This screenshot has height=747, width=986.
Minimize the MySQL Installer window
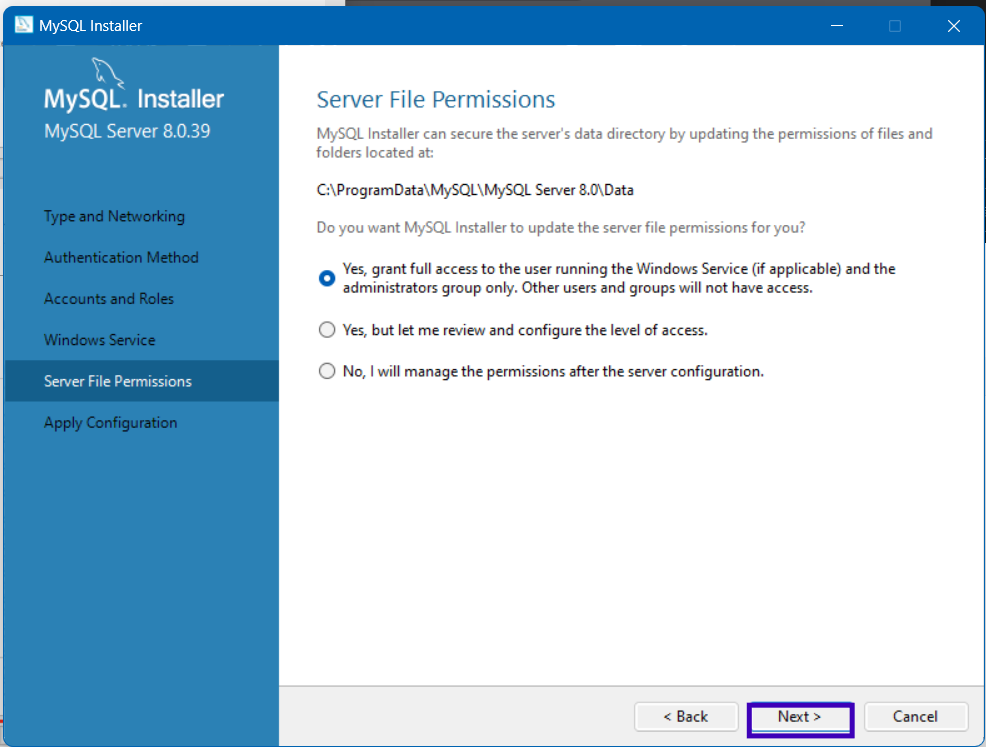coord(837,26)
